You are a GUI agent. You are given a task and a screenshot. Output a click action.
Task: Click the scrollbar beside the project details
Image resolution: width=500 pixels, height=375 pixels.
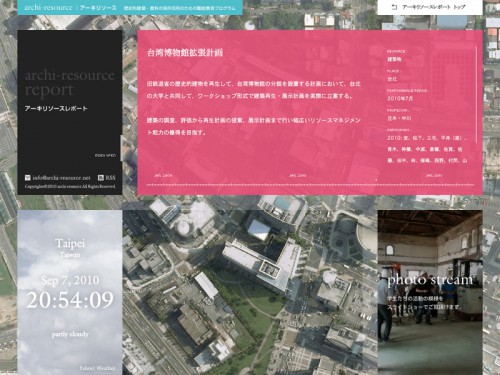[x=477, y=95]
